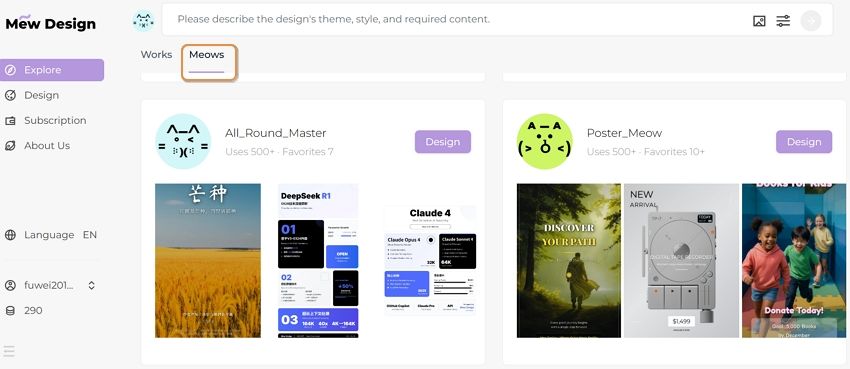Open image upload icon in prompt bar
Viewport: 850px width, 369px height.
759,21
